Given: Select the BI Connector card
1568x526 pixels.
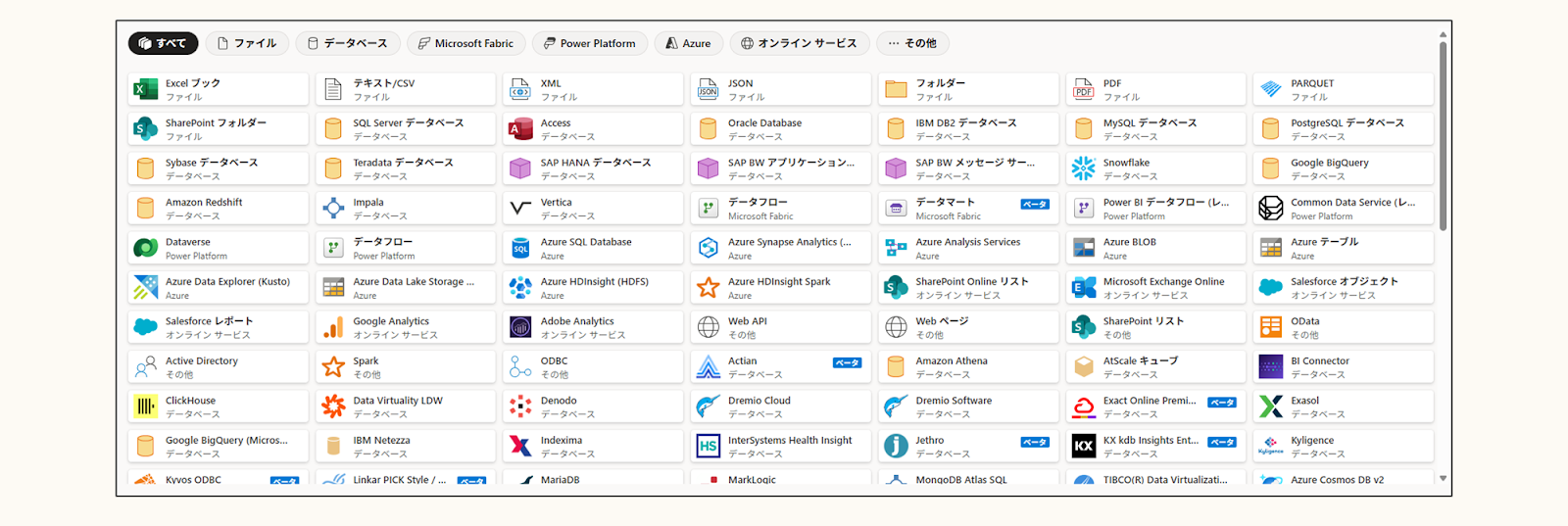Looking at the screenshot, I should 1344,367.
